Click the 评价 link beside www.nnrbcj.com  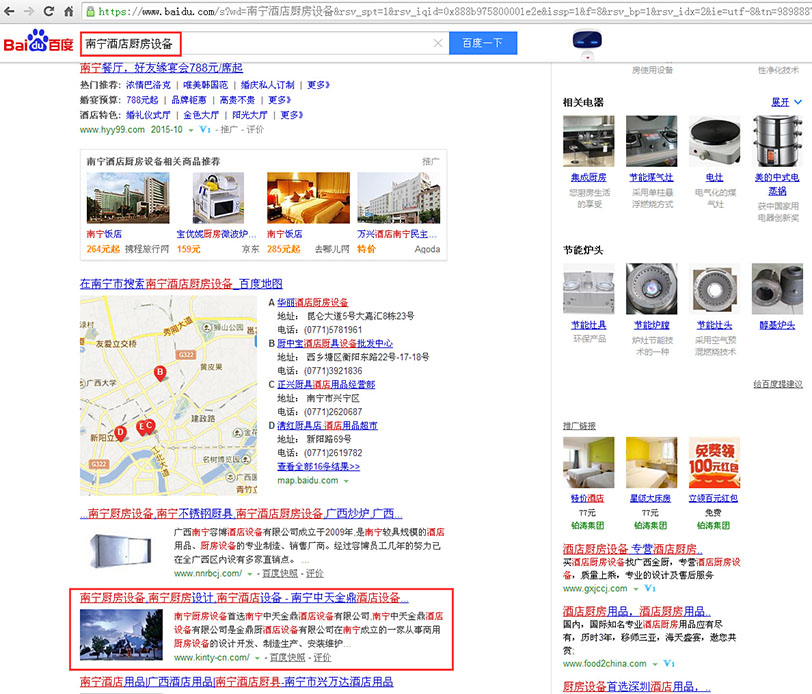click(314, 573)
